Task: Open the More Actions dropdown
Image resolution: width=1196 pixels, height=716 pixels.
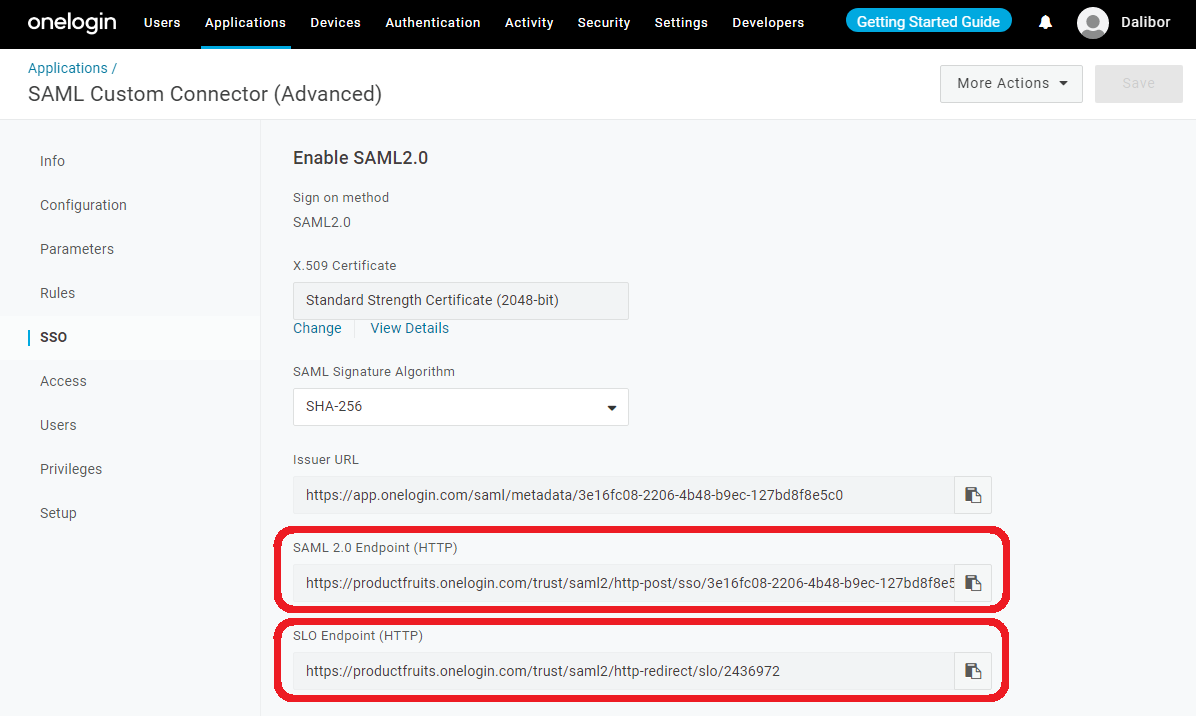Action: point(1010,84)
